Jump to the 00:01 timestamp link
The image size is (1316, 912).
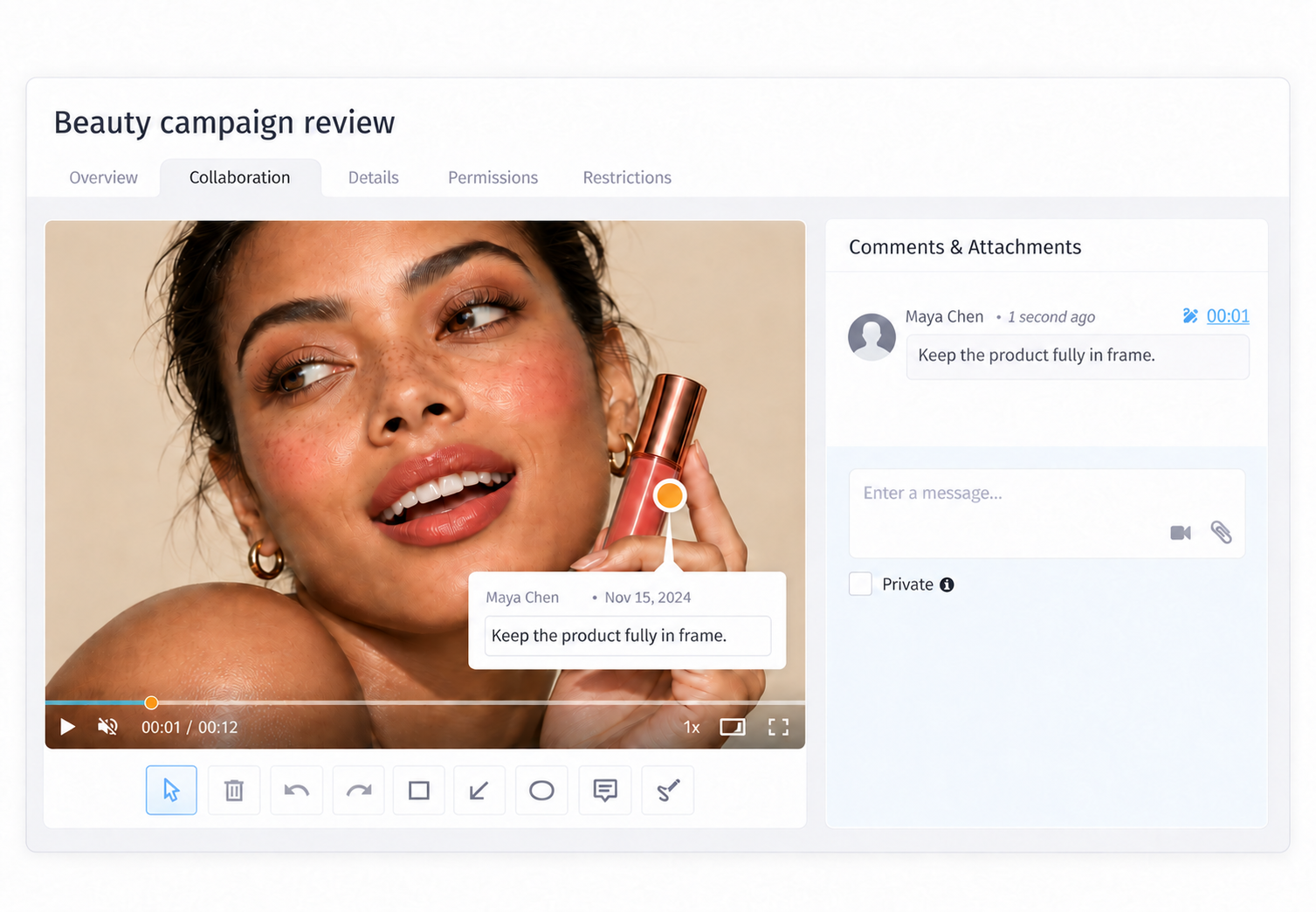coord(1228,315)
